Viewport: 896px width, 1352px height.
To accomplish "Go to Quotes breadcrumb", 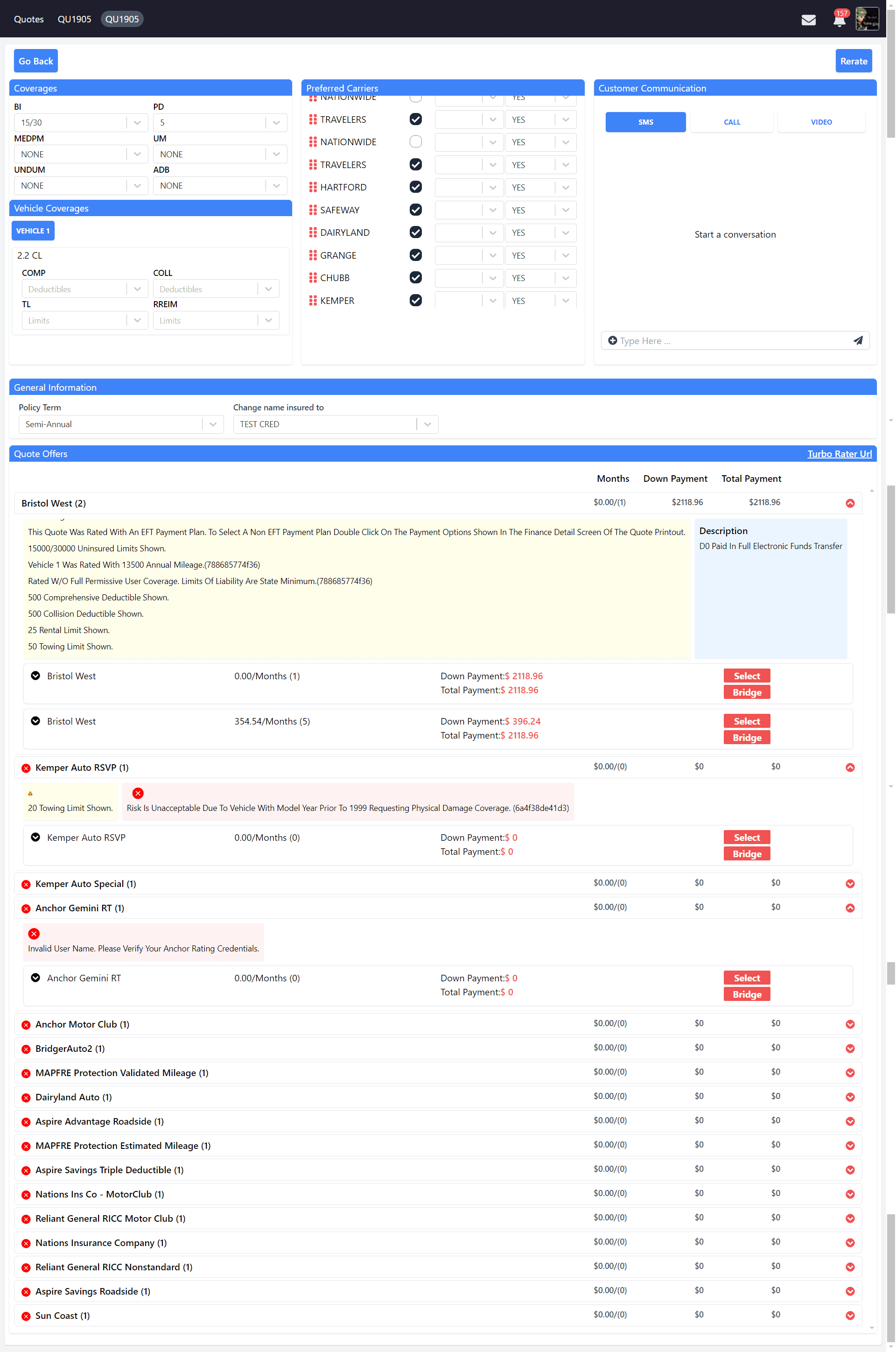I will tap(28, 19).
